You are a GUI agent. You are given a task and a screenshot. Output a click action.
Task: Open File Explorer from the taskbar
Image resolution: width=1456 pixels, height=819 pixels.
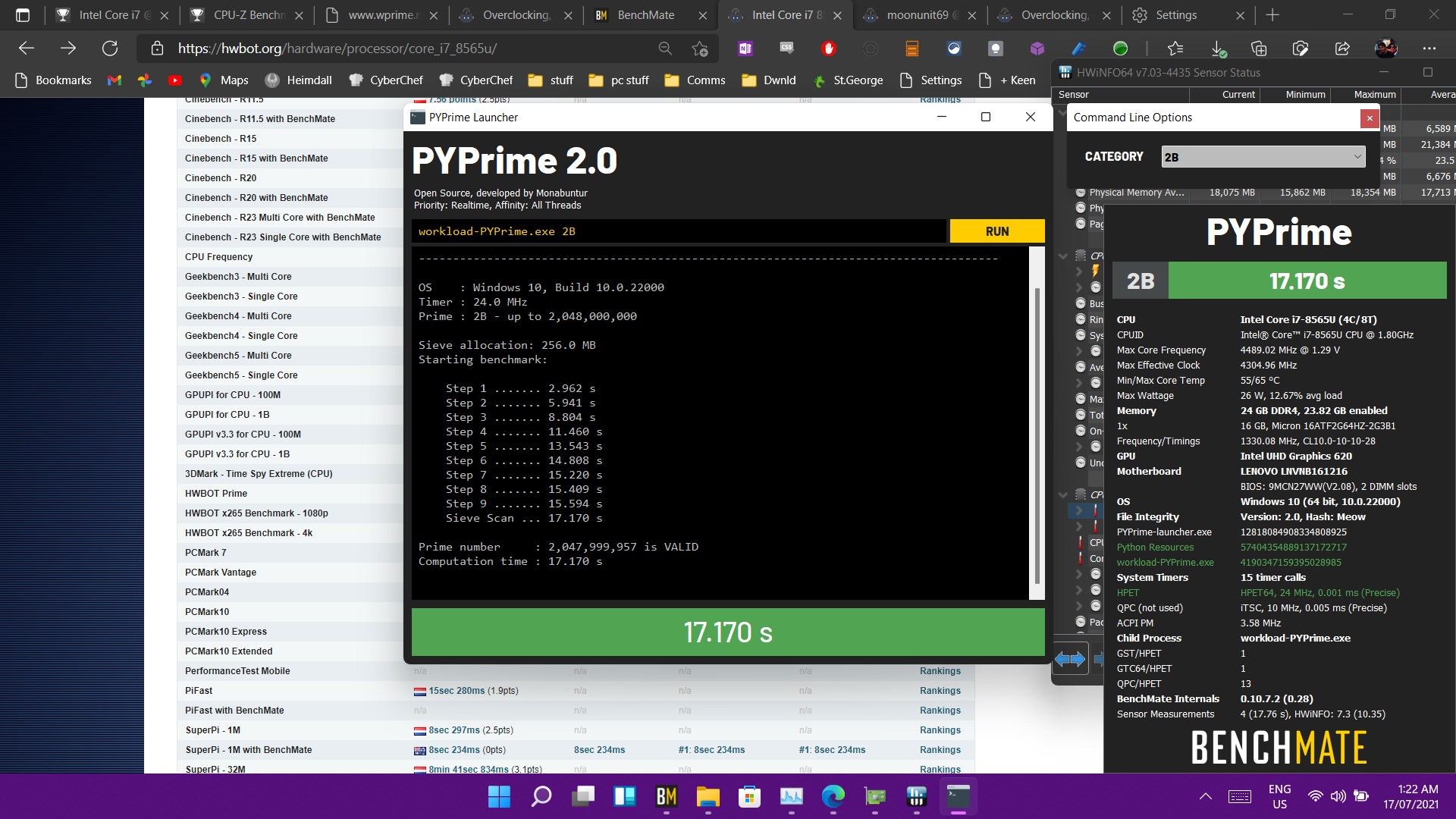coord(708,796)
